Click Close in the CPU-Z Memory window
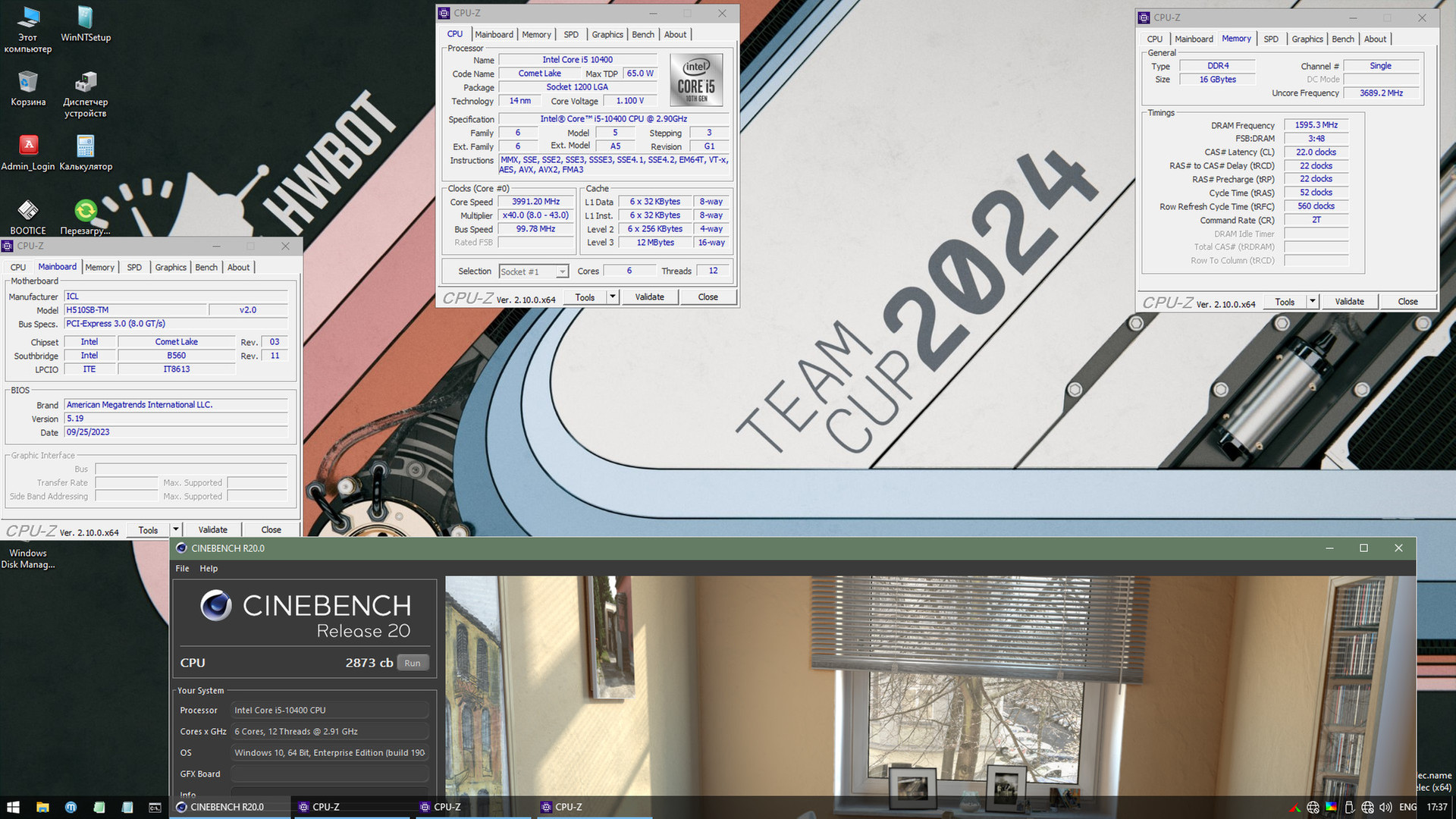The height and width of the screenshot is (819, 1456). tap(1407, 302)
